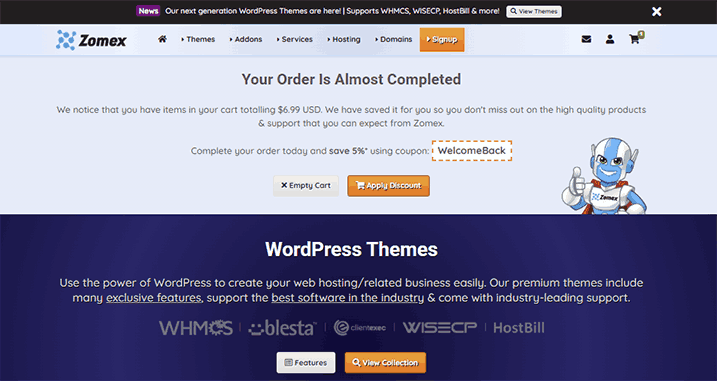Viewport: 717px width, 381px height.
Task: Open the home page icon
Action: click(x=162, y=39)
